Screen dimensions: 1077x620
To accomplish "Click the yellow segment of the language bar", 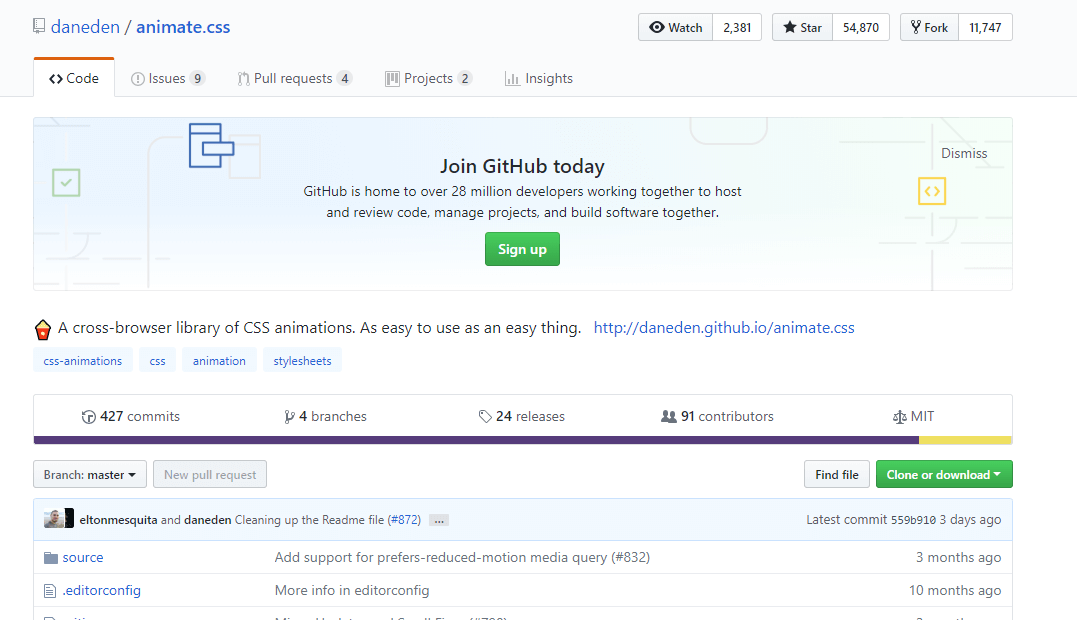I will [x=965, y=440].
